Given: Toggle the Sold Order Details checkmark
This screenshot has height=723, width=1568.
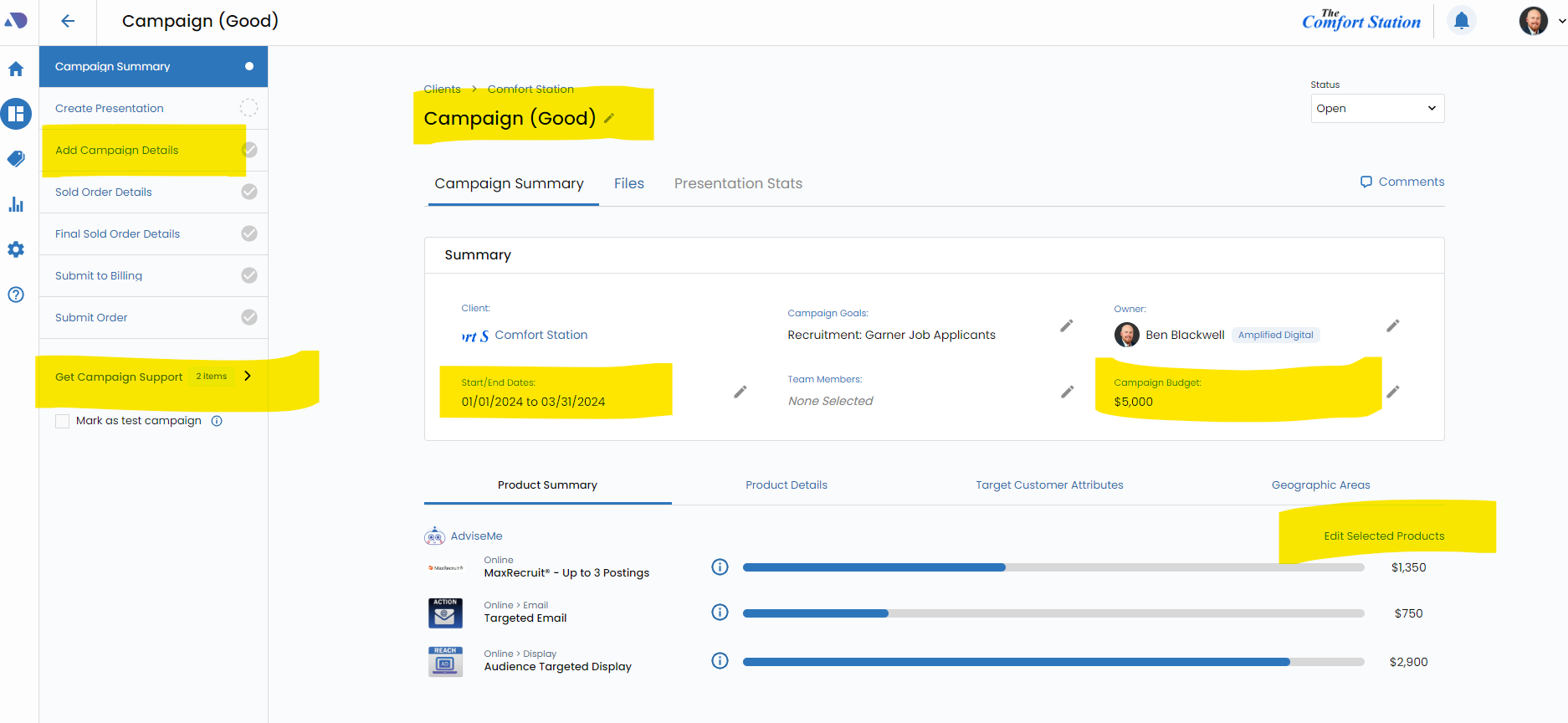Looking at the screenshot, I should [249, 192].
